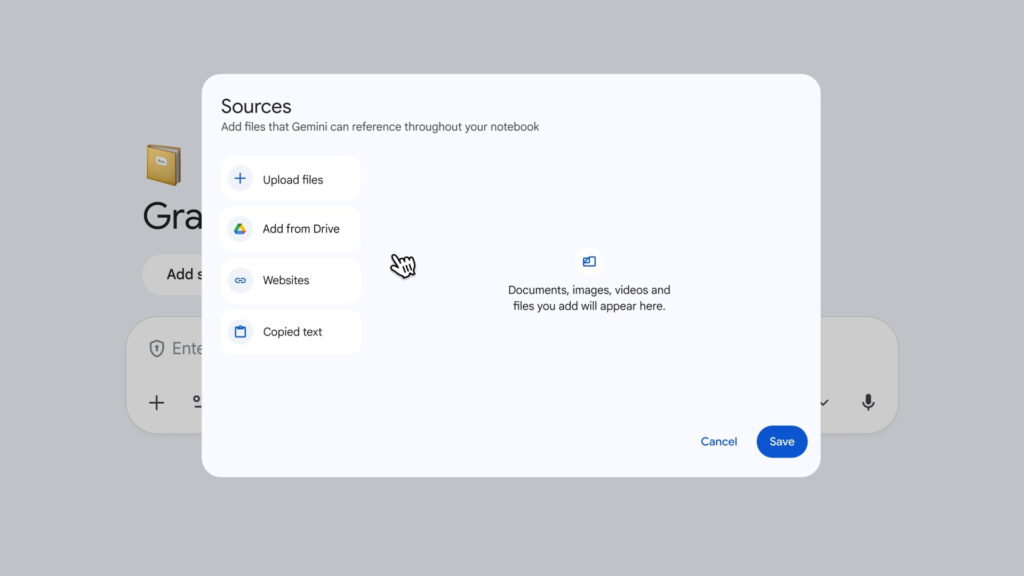Click the chain link icon beside Websites
The height and width of the screenshot is (576, 1024).
click(240, 281)
